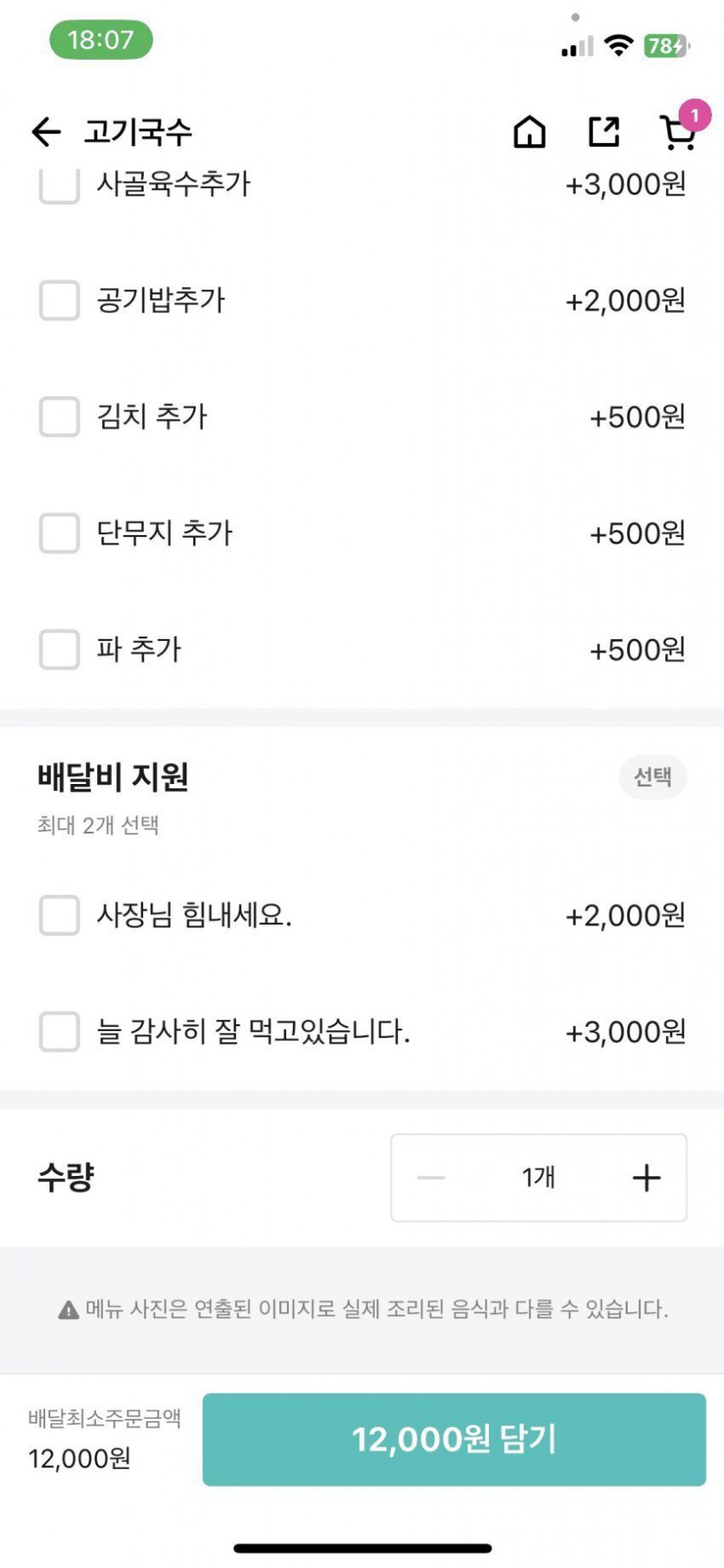Viewport: 724px width, 1568px height.
Task: Tap the share icon
Action: point(604,133)
